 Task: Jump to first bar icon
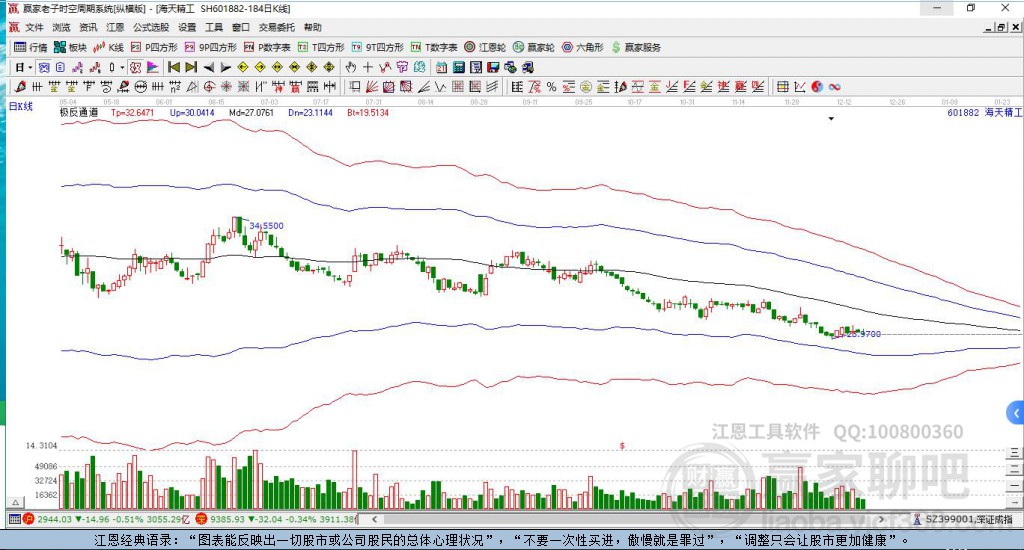[x=174, y=67]
